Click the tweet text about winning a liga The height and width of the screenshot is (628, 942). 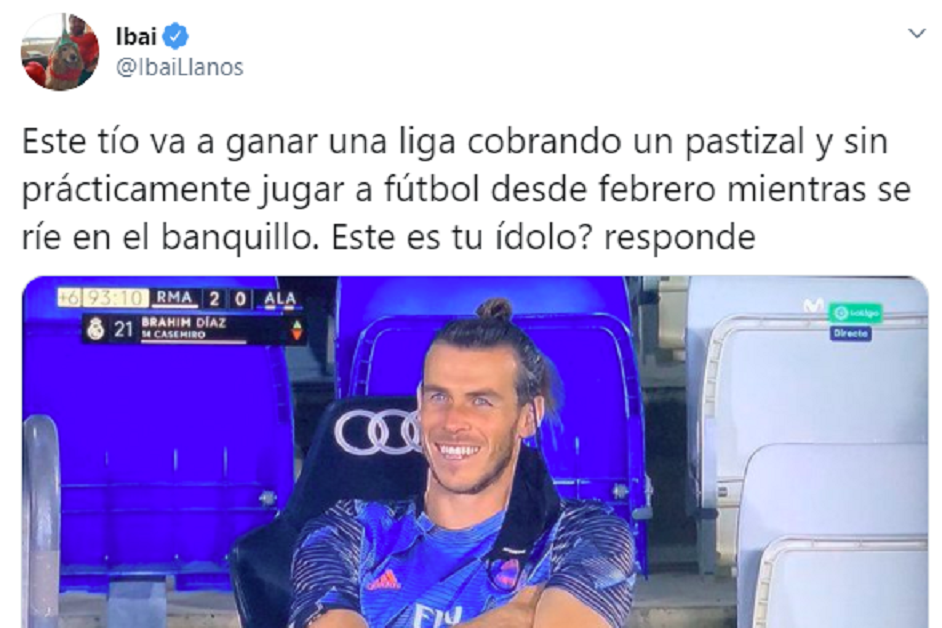pyautogui.click(x=466, y=189)
